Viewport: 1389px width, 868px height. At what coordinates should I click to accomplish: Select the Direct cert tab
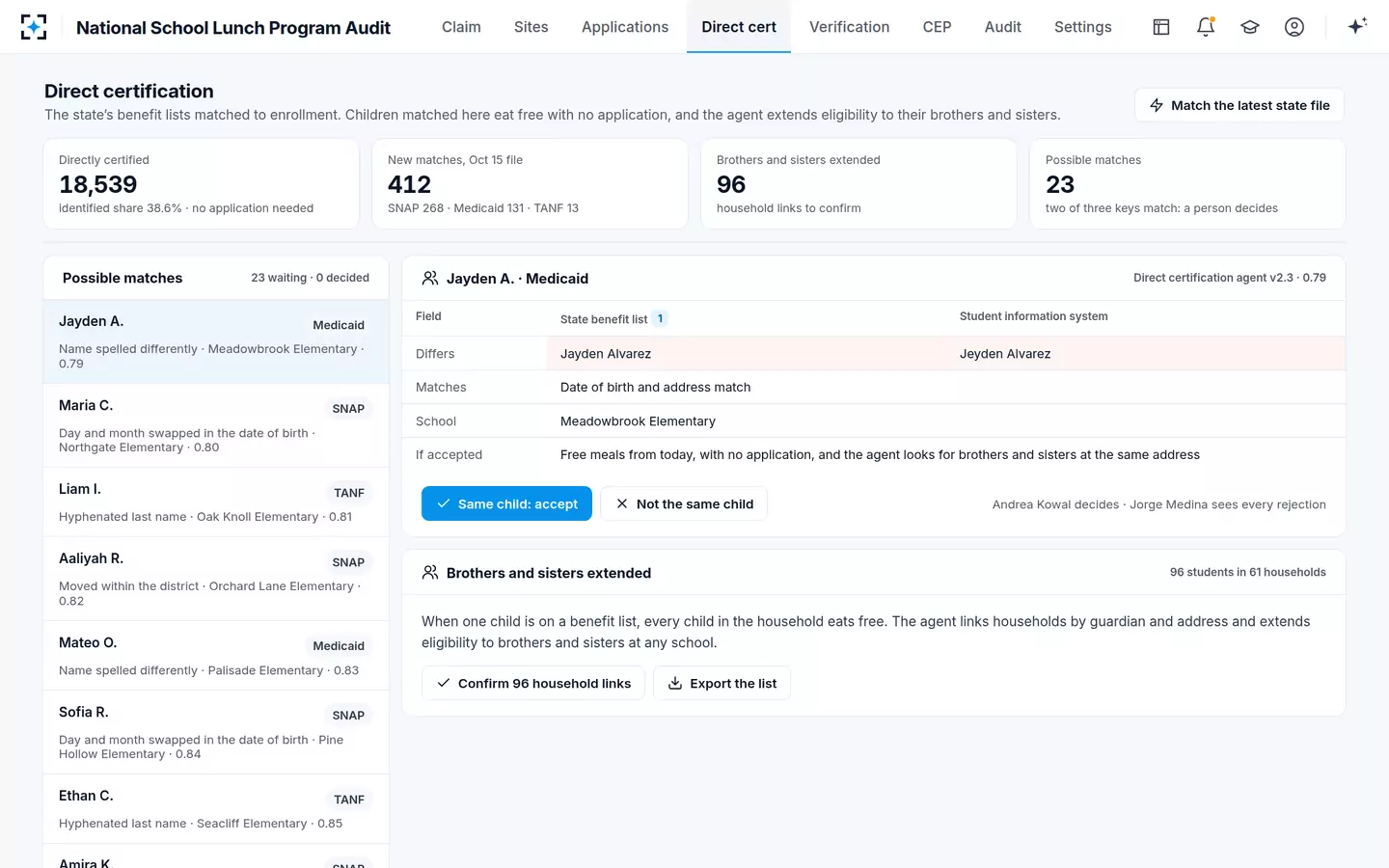[x=739, y=27]
